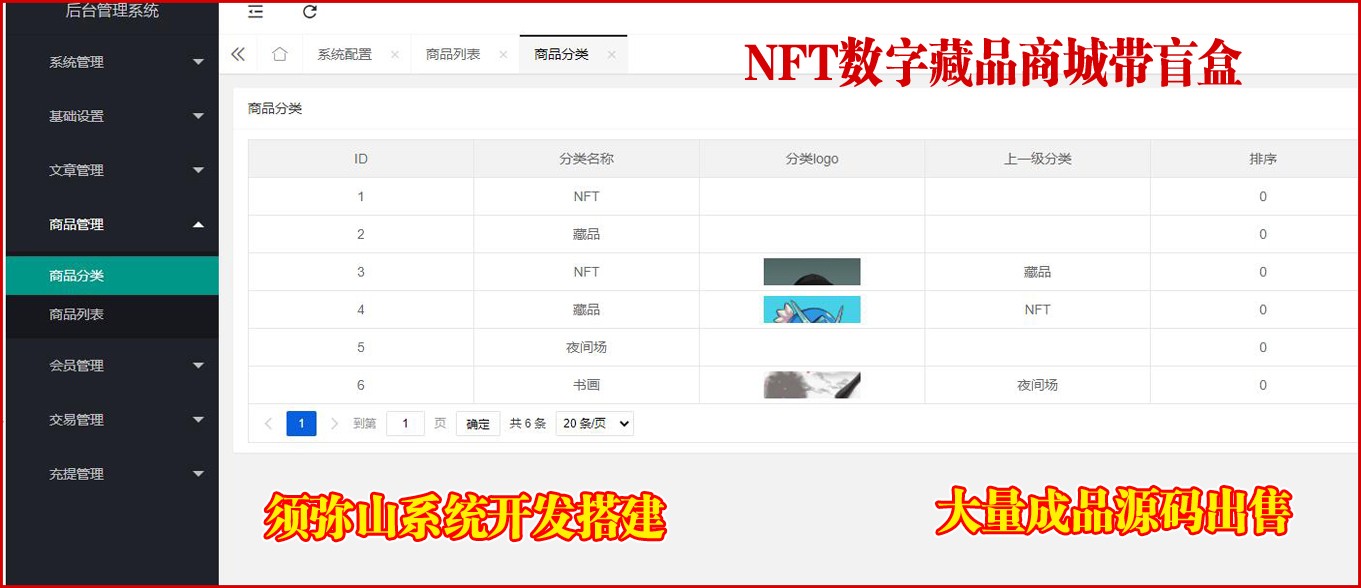Viewport: 1361px width, 588px height.
Task: Collapse the 商品管理 sidebar menu
Action: [x=112, y=225]
